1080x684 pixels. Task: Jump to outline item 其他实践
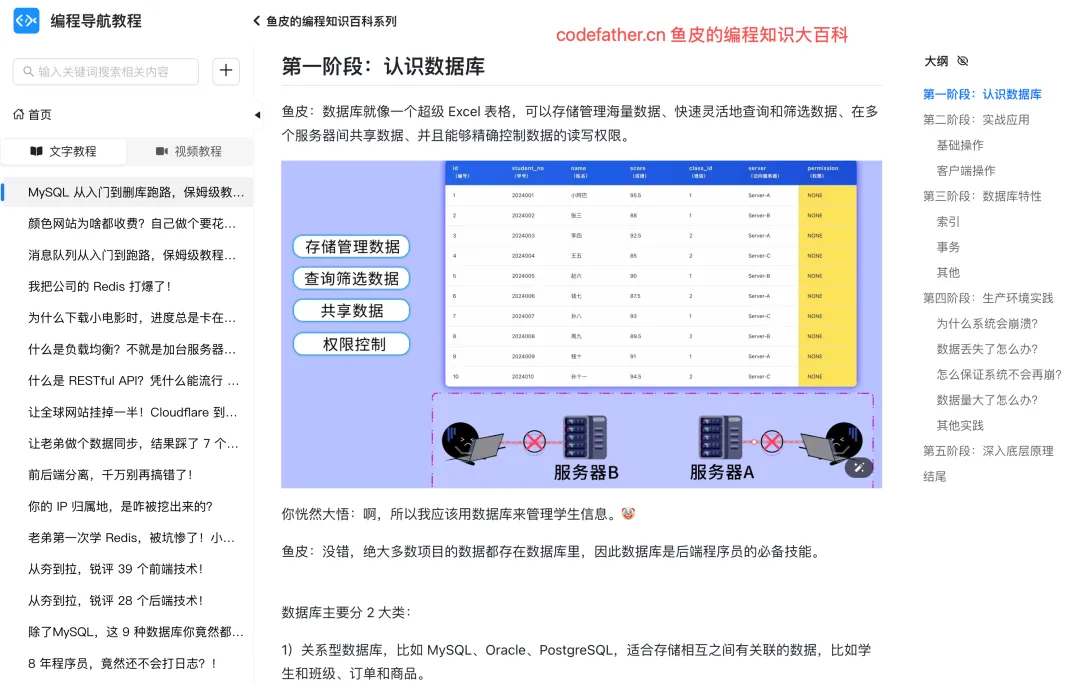click(x=960, y=426)
